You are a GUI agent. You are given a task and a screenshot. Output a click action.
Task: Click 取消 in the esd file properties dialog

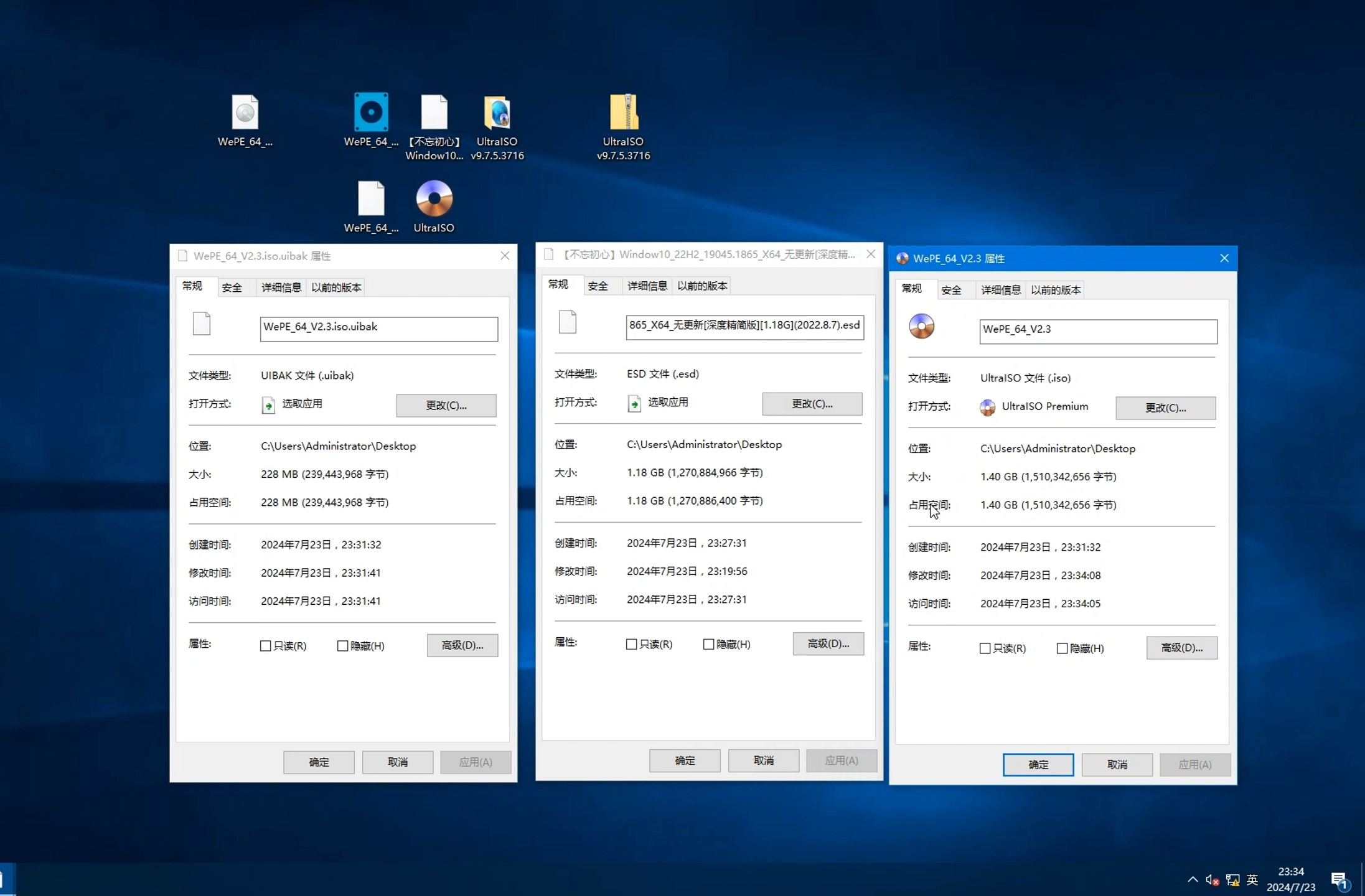(x=763, y=760)
